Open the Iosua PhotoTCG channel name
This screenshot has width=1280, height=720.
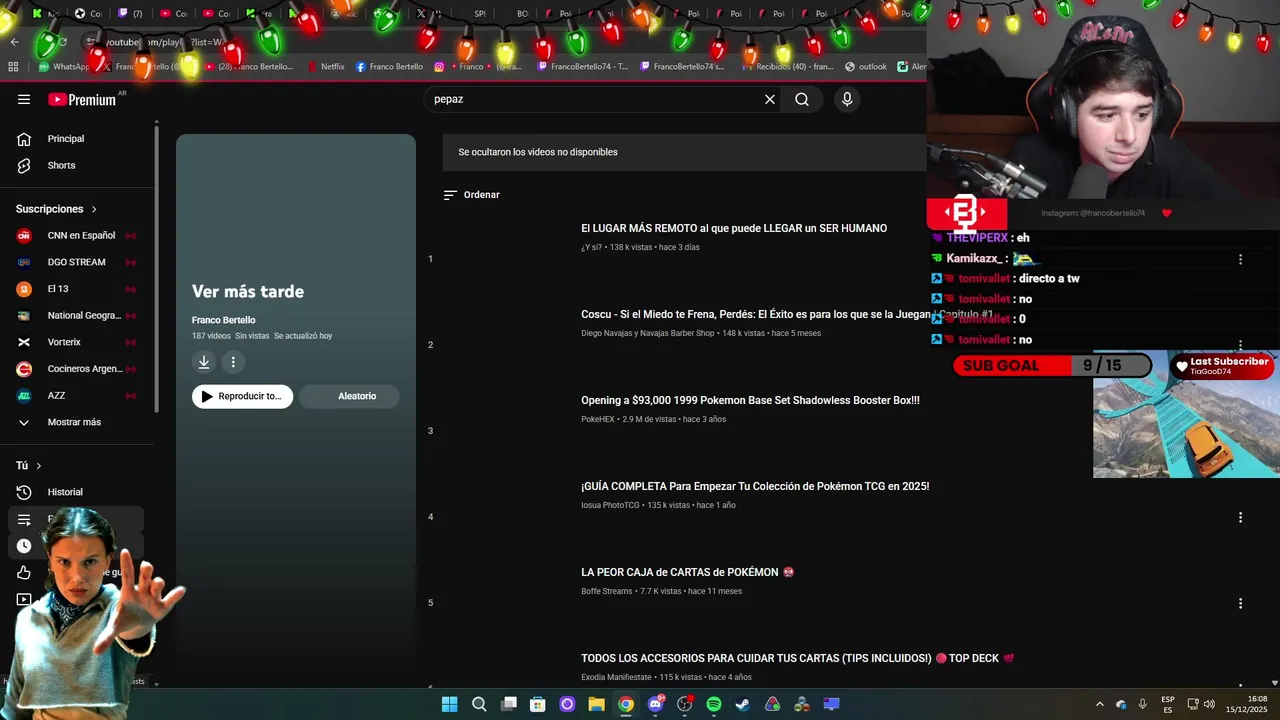610,505
